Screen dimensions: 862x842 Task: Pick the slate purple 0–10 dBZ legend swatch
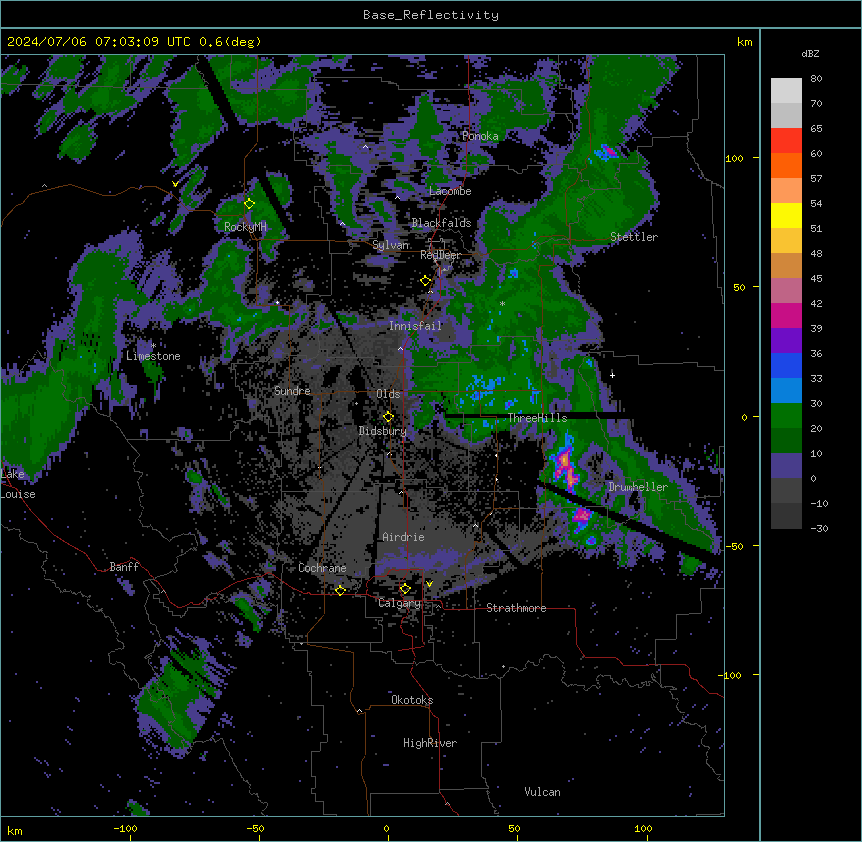pos(786,466)
